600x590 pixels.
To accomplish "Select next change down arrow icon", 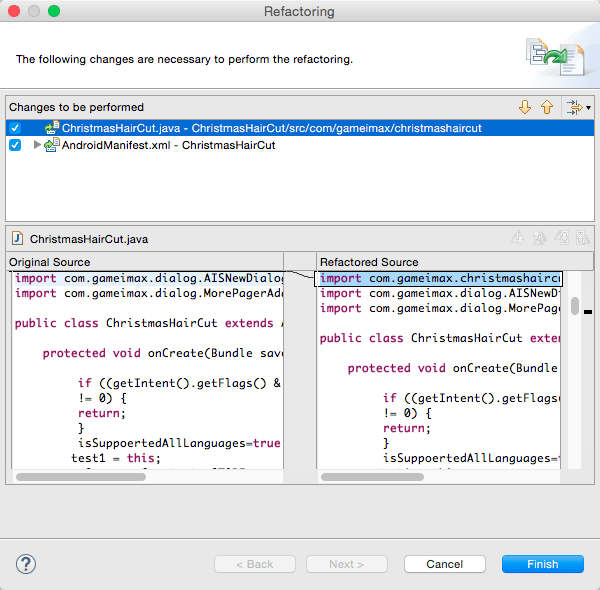I will click(x=525, y=107).
